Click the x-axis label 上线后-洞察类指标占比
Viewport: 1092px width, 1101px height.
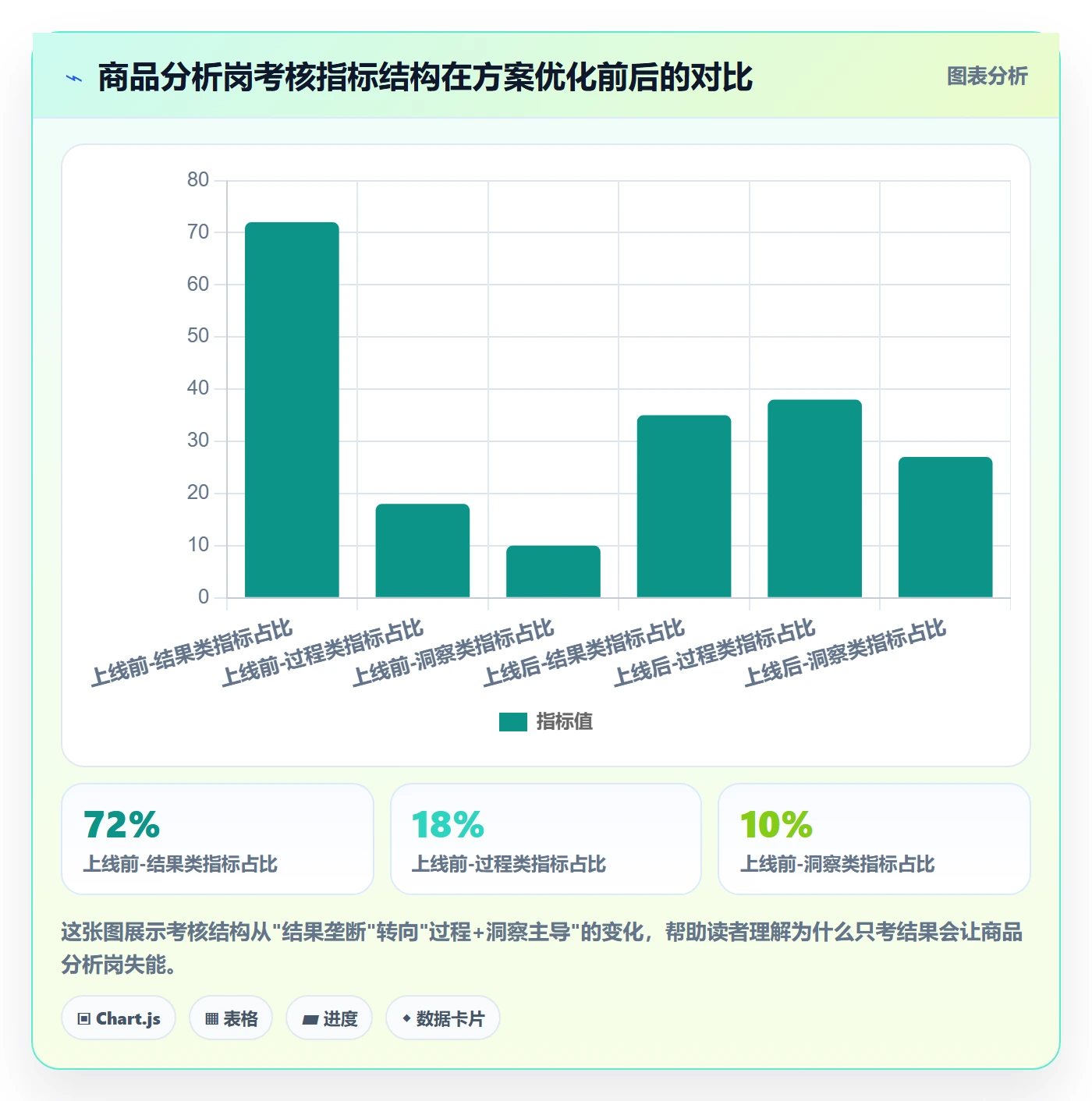pyautogui.click(x=846, y=653)
